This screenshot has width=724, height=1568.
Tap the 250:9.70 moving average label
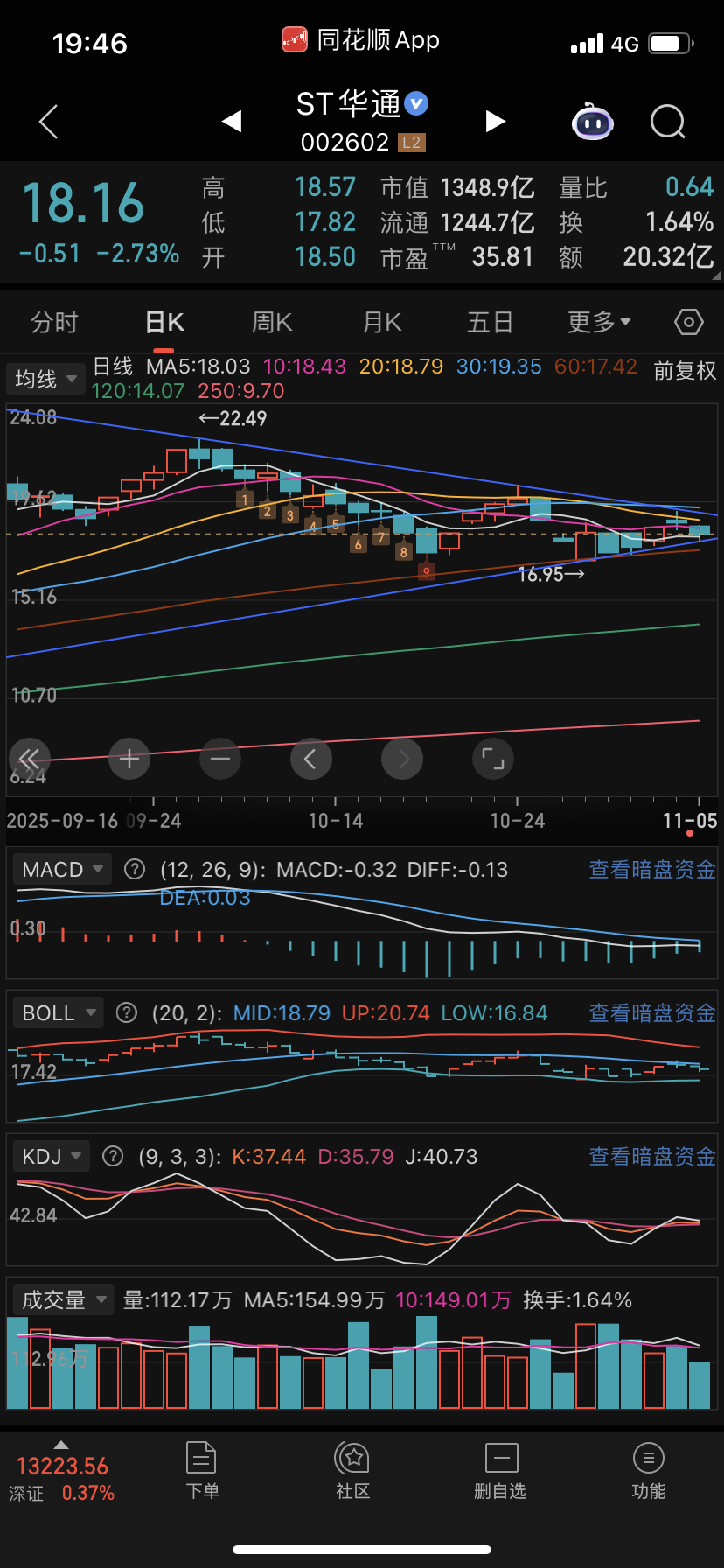pos(241,391)
